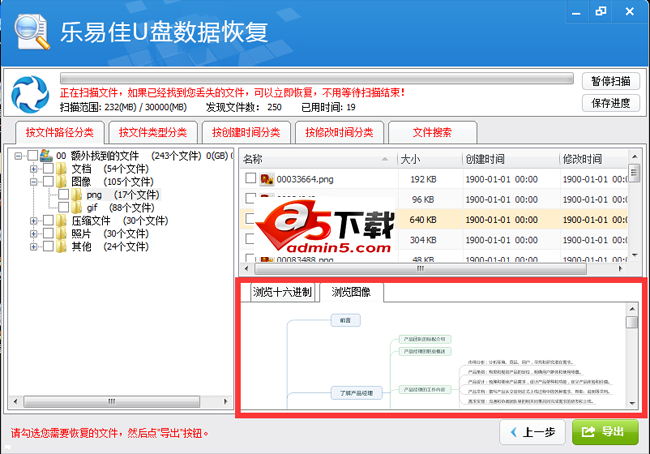Click the file list scroll up arrow
The width and height of the screenshot is (650, 454).
click(634, 157)
